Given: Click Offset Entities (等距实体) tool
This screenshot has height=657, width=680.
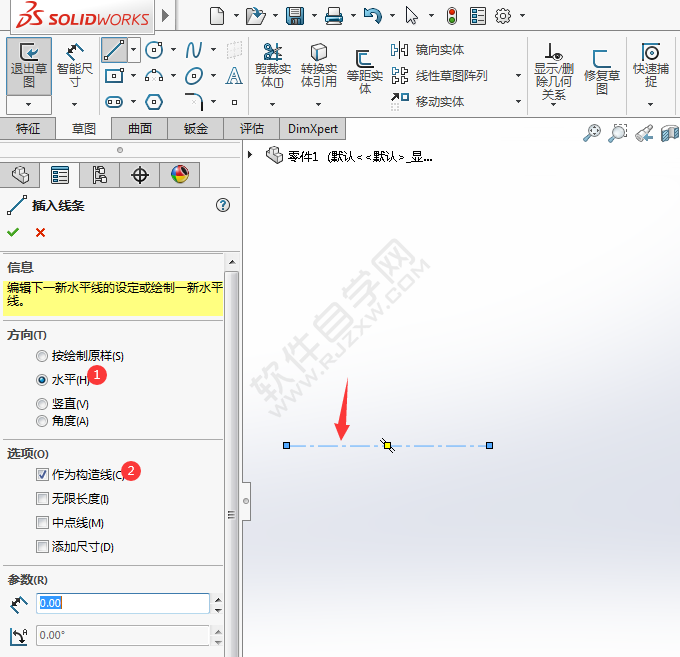Looking at the screenshot, I should tap(365, 72).
